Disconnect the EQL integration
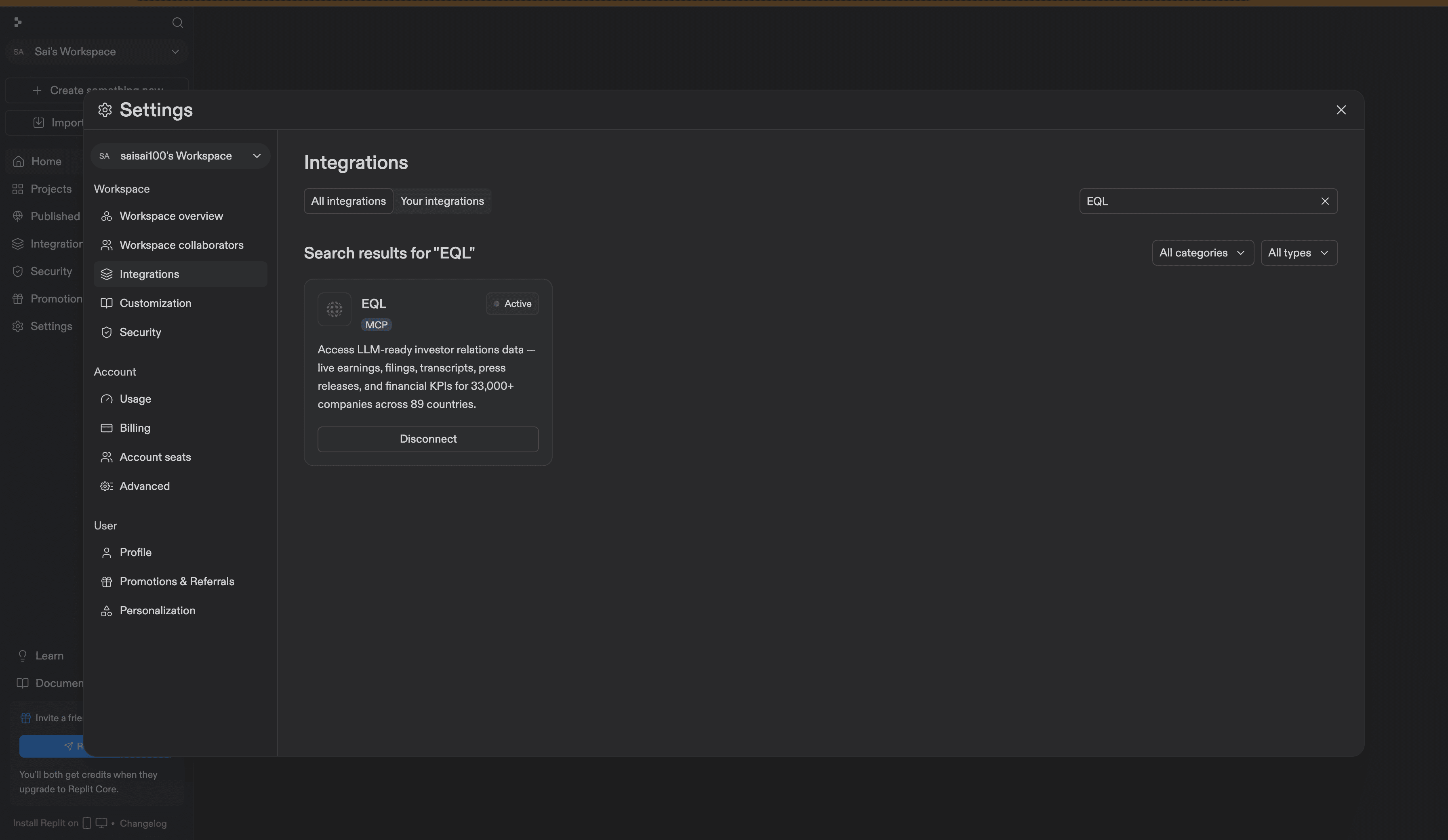This screenshot has height=840, width=1448. [428, 439]
